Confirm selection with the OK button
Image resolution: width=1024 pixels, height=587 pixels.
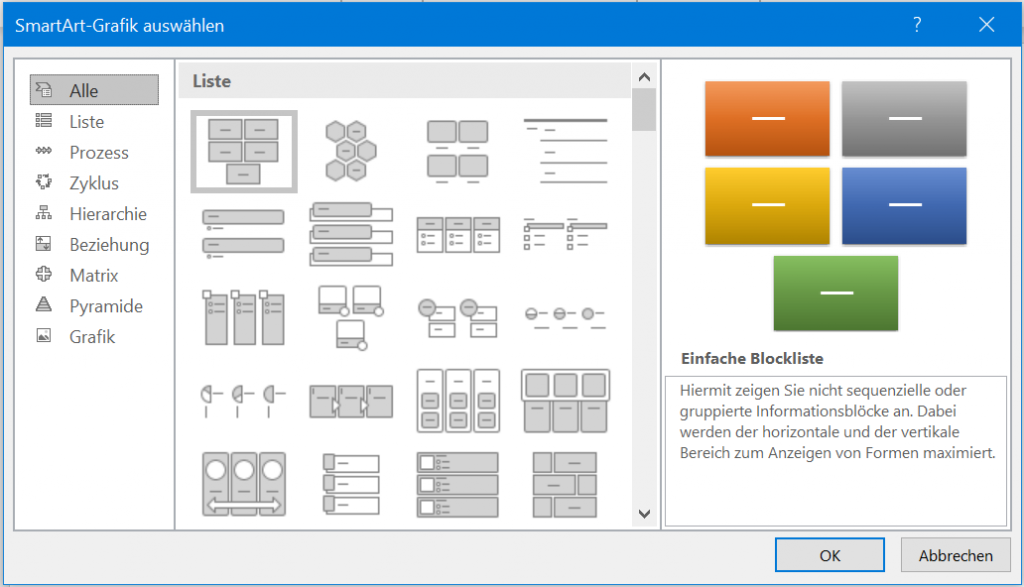coord(829,555)
